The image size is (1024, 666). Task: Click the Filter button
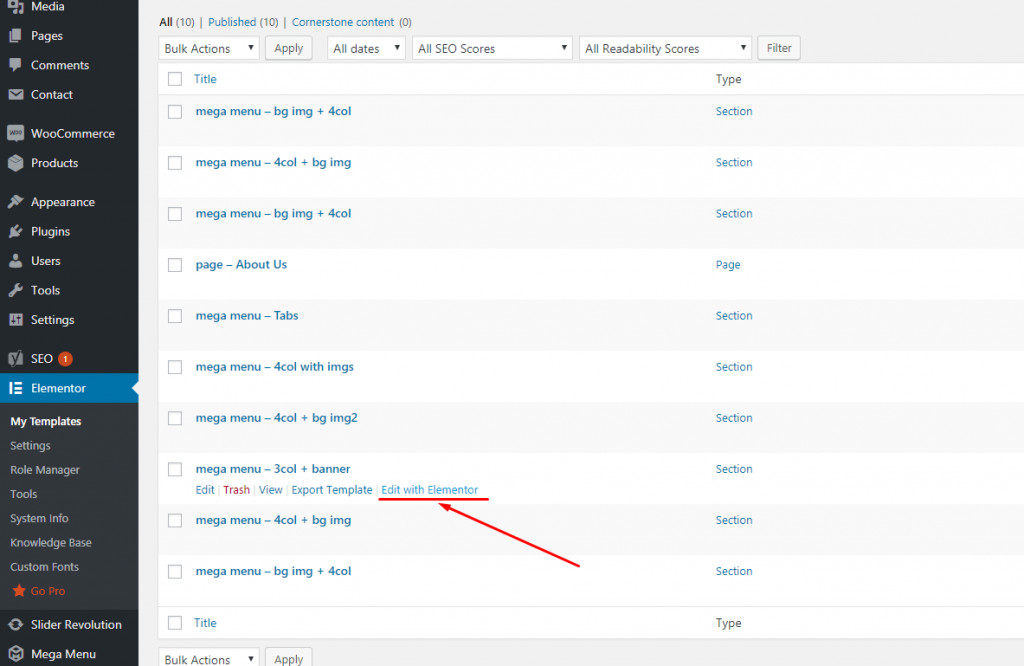pyautogui.click(x=779, y=48)
